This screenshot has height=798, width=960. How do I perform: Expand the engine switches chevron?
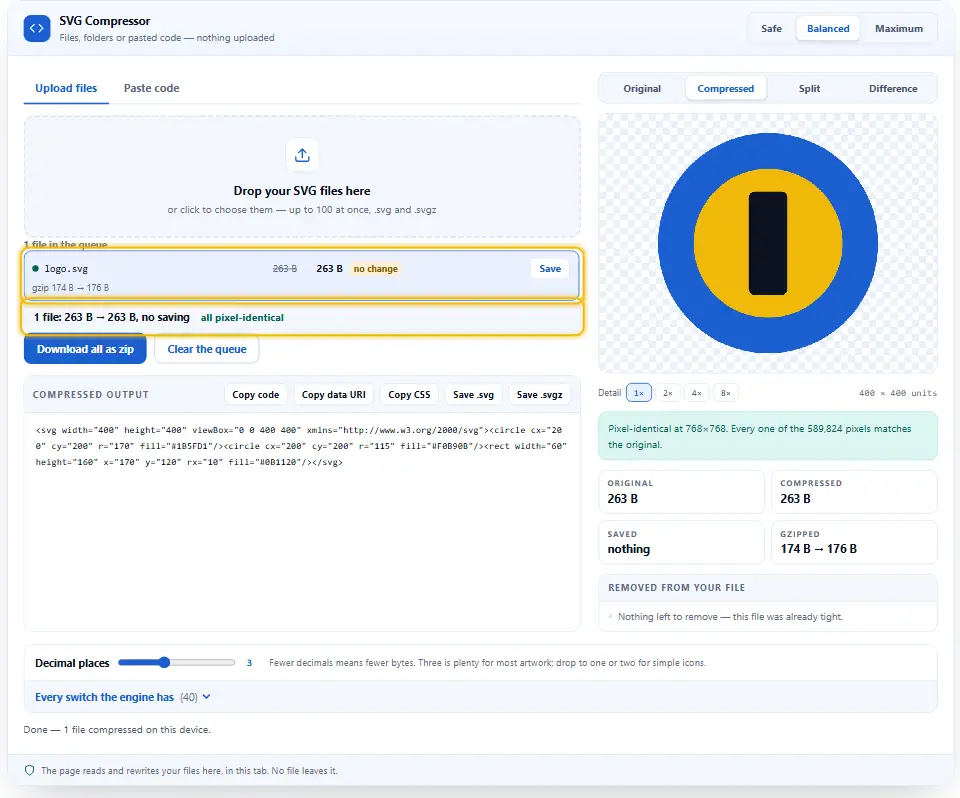click(x=206, y=697)
